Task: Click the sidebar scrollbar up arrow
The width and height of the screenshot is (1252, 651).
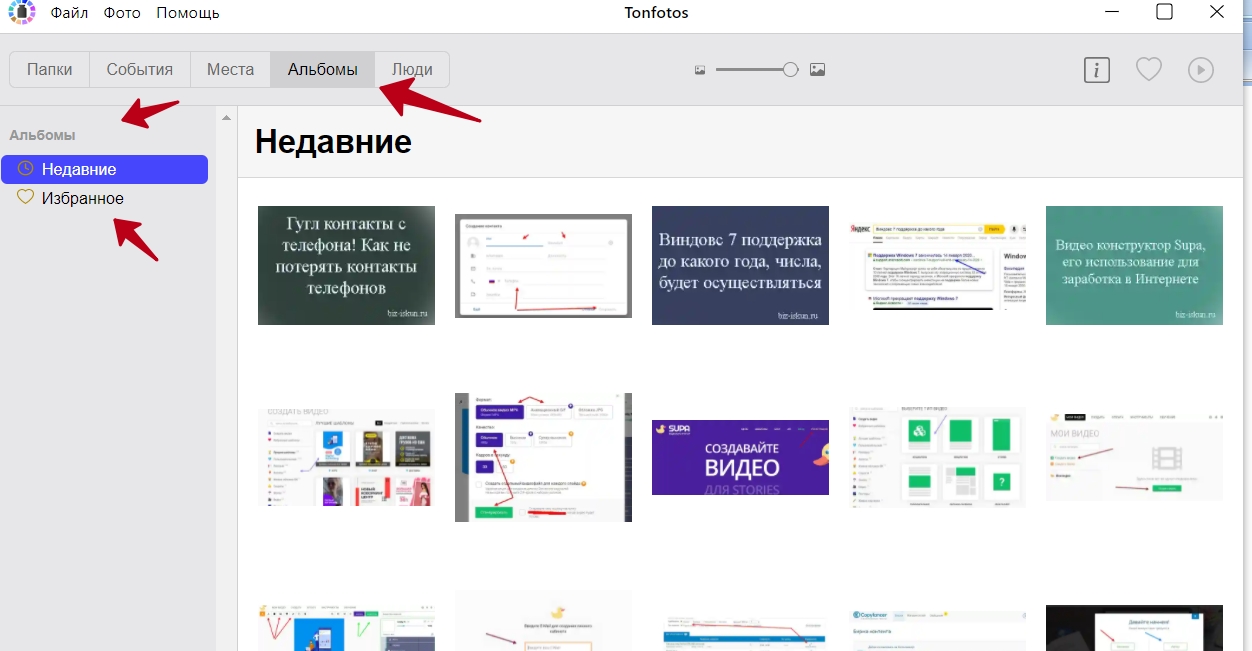Action: [227, 118]
